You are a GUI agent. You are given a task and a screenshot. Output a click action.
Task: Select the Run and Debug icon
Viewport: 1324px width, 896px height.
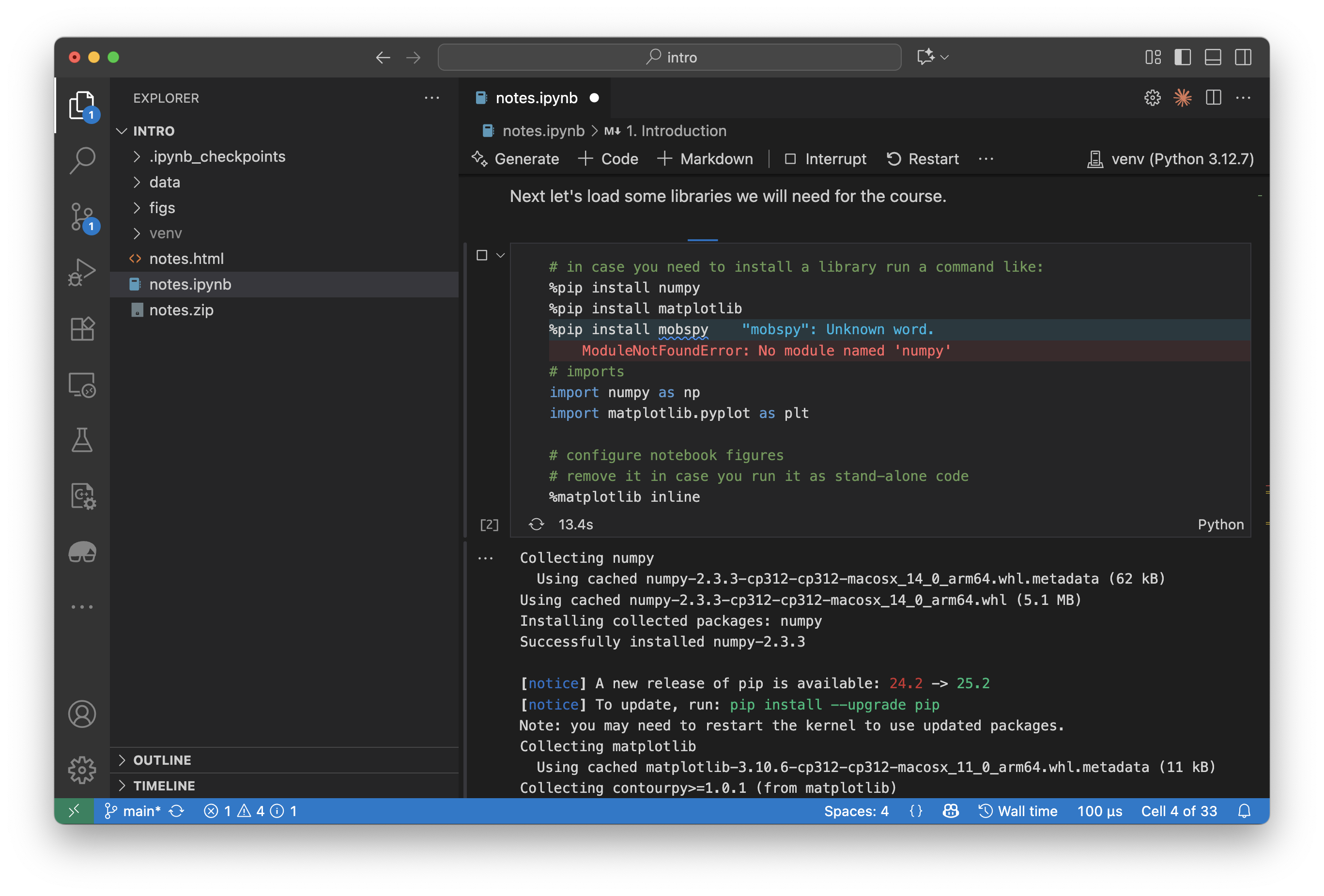(x=82, y=272)
